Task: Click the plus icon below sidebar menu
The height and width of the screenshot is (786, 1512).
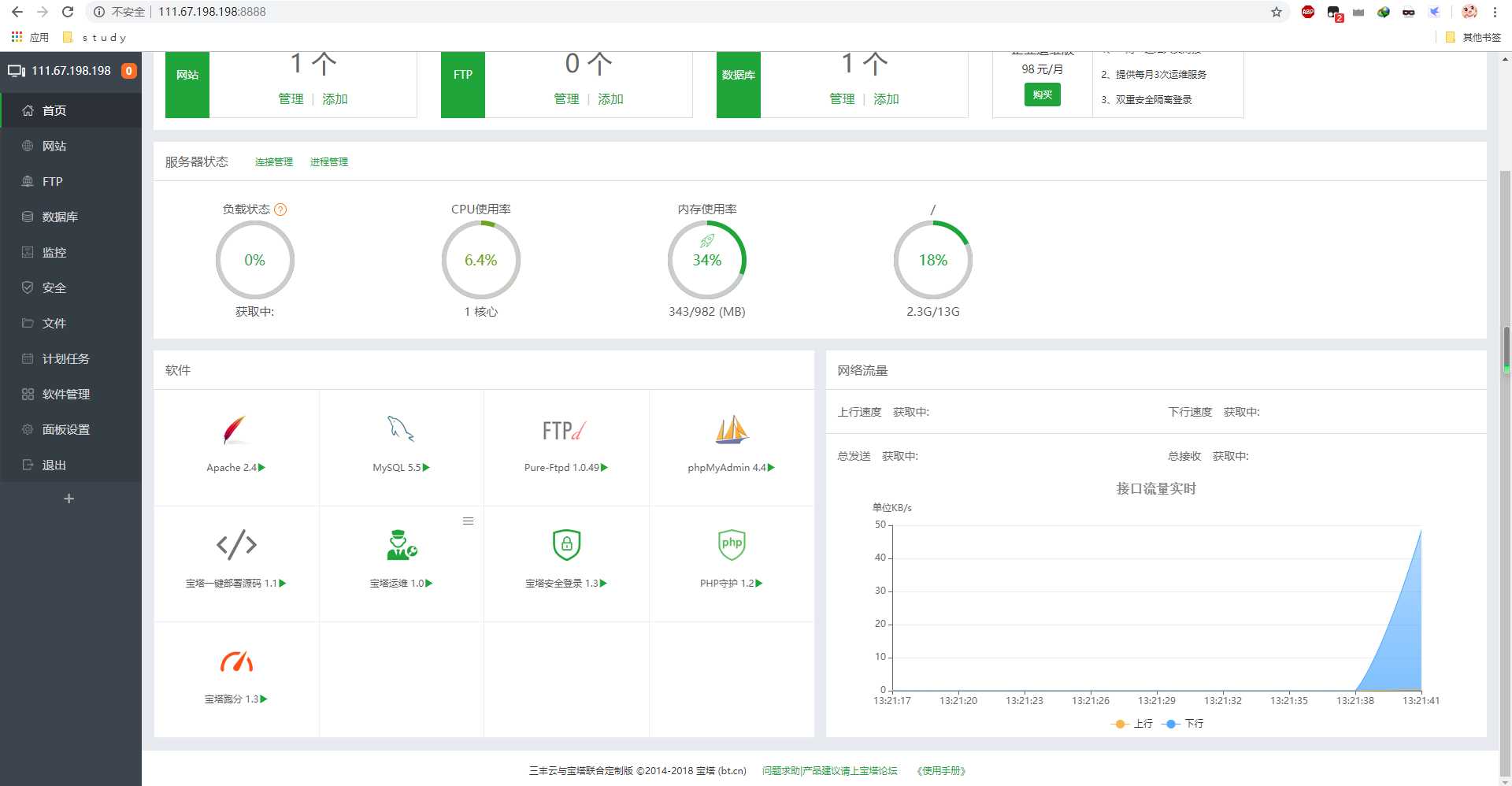Action: coord(69,499)
